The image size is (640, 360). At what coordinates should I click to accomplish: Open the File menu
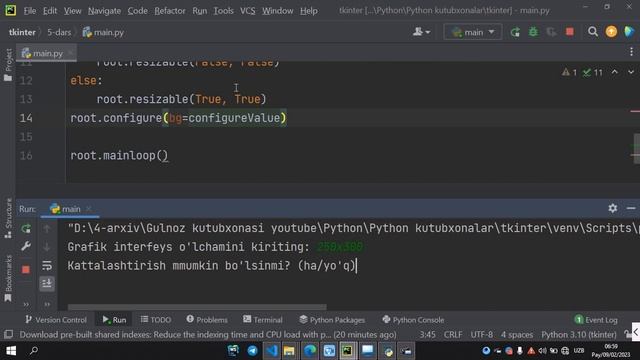click(x=30, y=11)
